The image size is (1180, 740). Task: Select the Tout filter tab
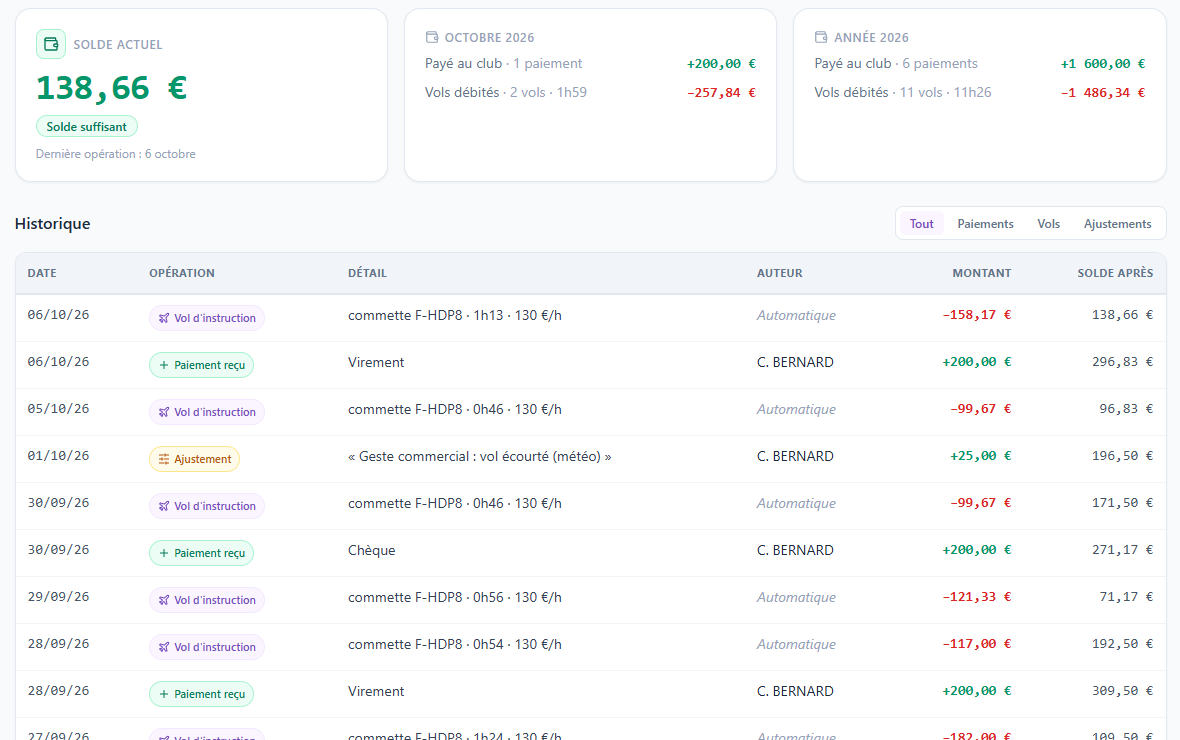(x=921, y=224)
